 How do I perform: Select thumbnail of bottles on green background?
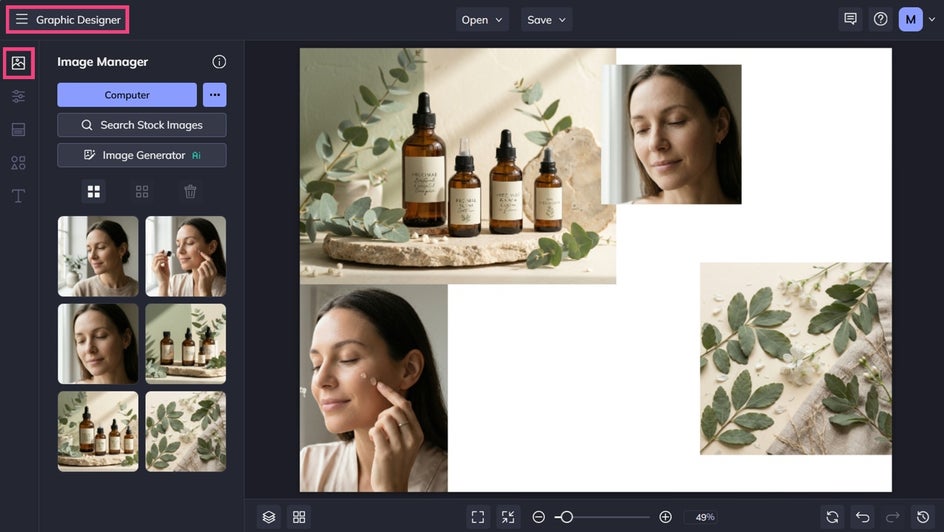point(186,344)
